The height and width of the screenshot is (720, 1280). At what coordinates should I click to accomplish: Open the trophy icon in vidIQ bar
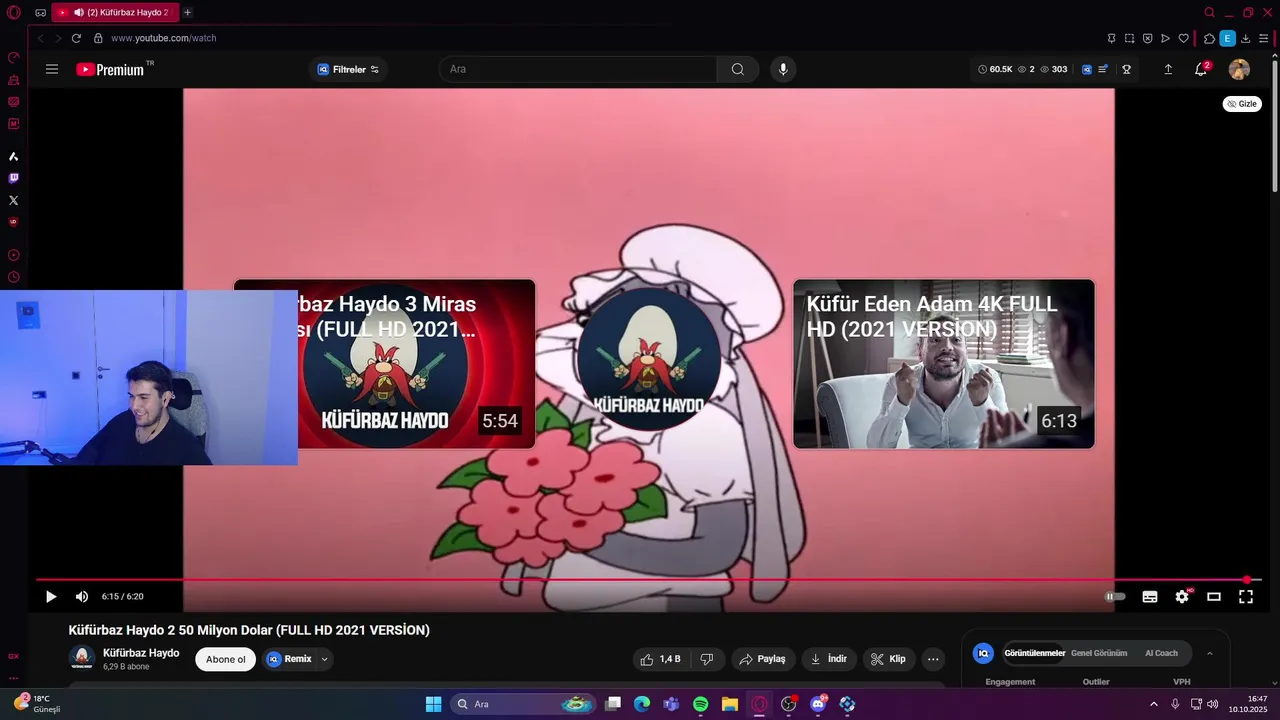coord(1126,69)
